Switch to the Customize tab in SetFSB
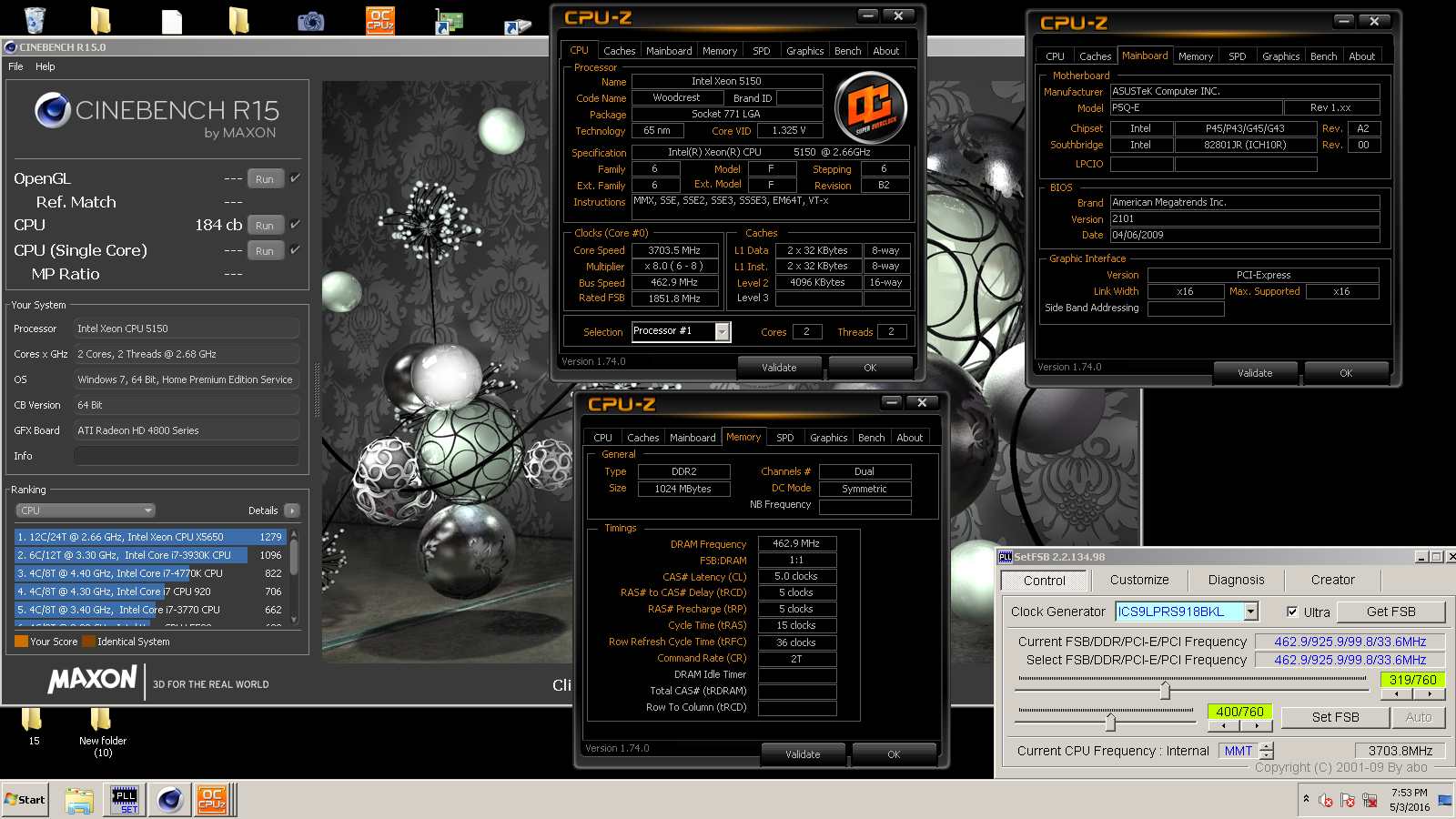1456x819 pixels. tap(1139, 580)
